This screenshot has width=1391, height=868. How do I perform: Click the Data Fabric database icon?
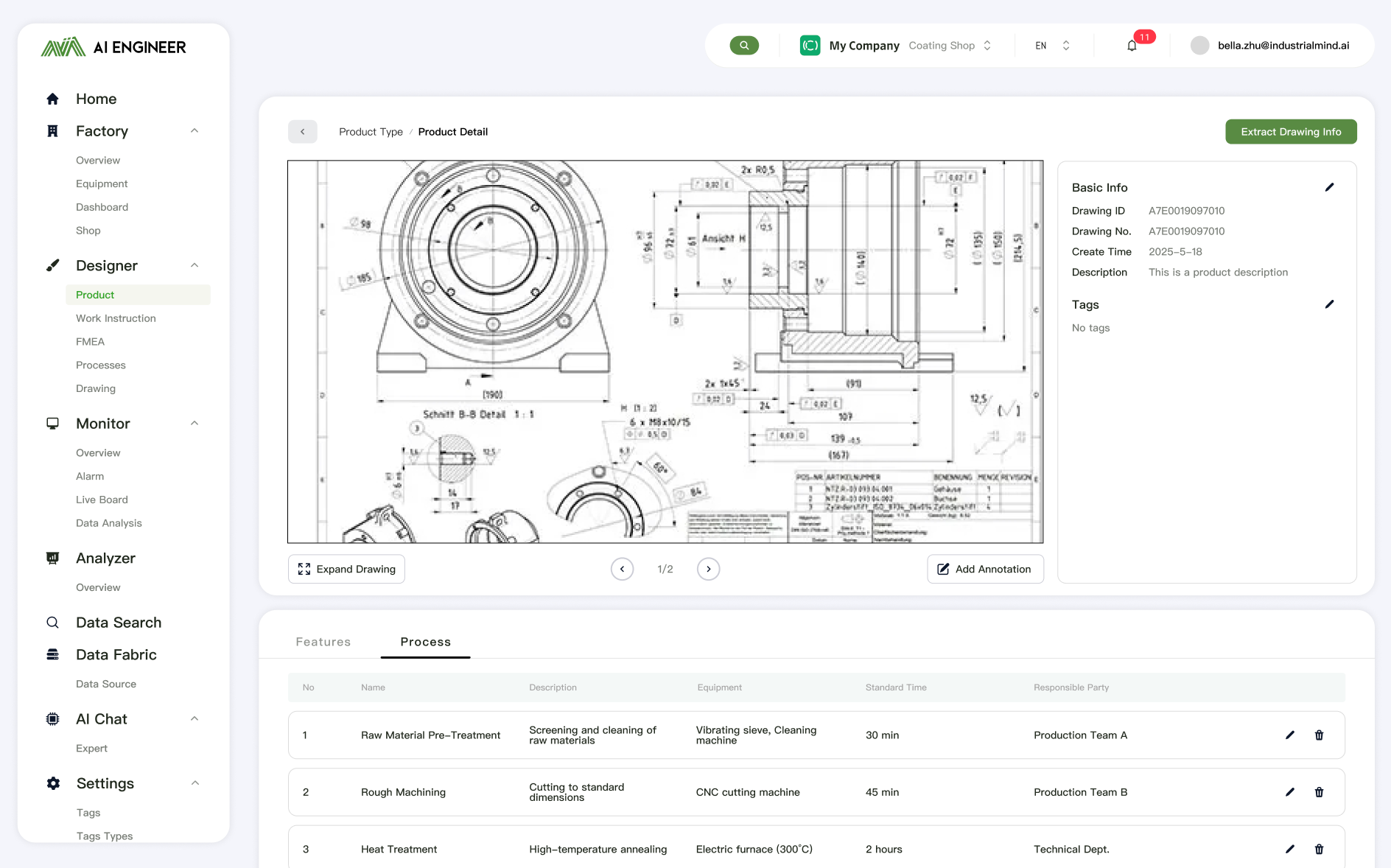52,655
